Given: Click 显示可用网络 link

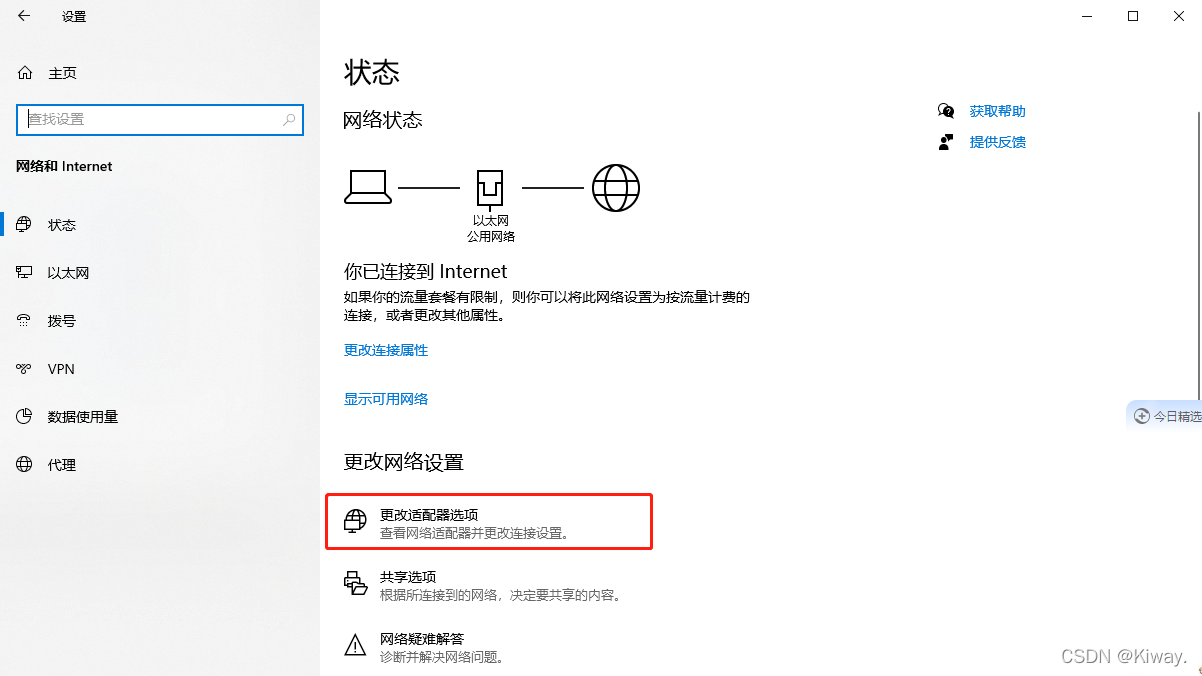Looking at the screenshot, I should 385,398.
